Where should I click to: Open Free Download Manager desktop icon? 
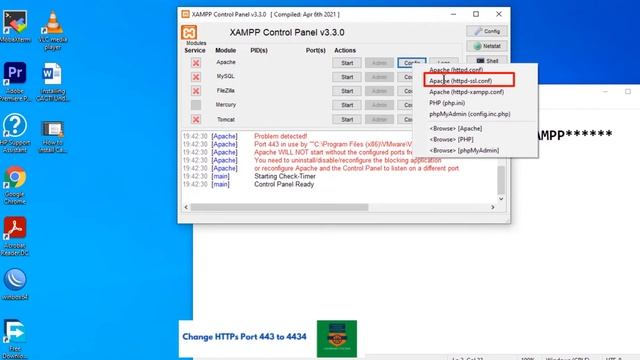[x=15, y=339]
